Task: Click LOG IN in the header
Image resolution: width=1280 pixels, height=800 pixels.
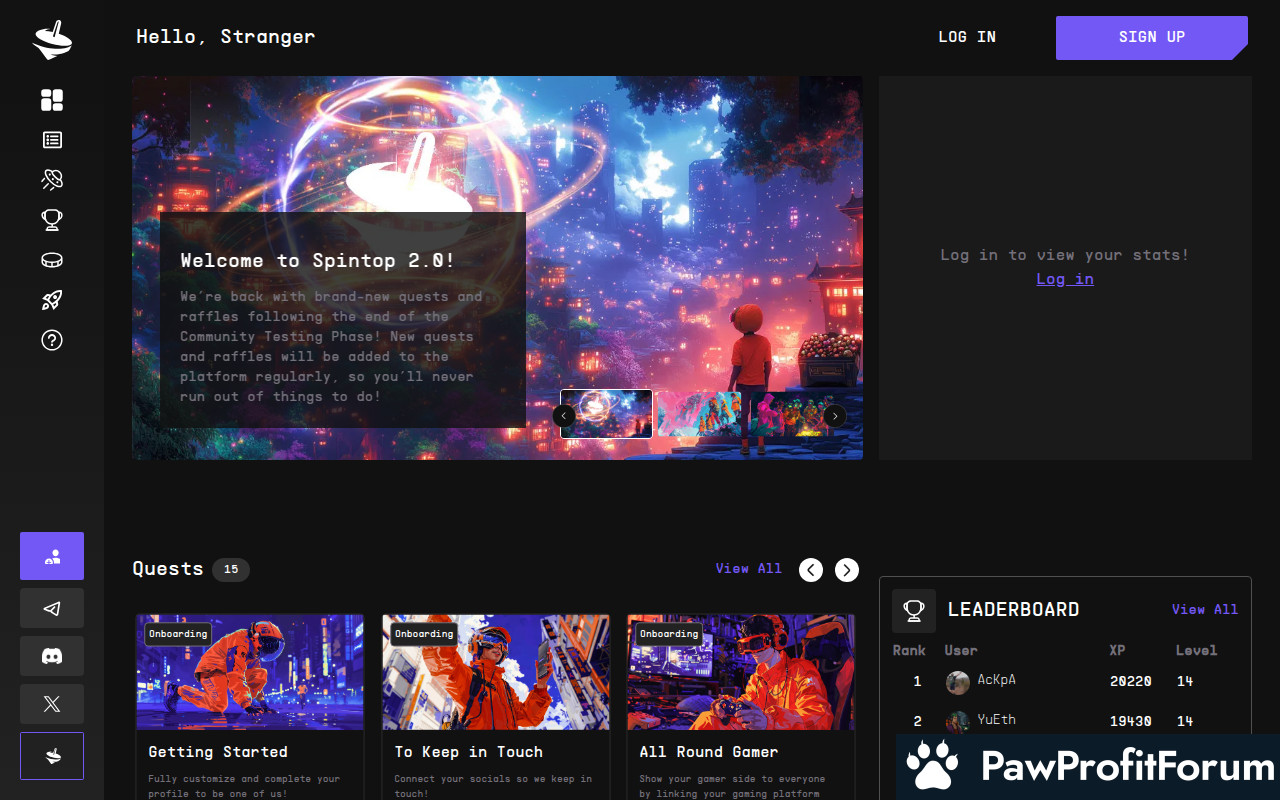Action: (967, 37)
